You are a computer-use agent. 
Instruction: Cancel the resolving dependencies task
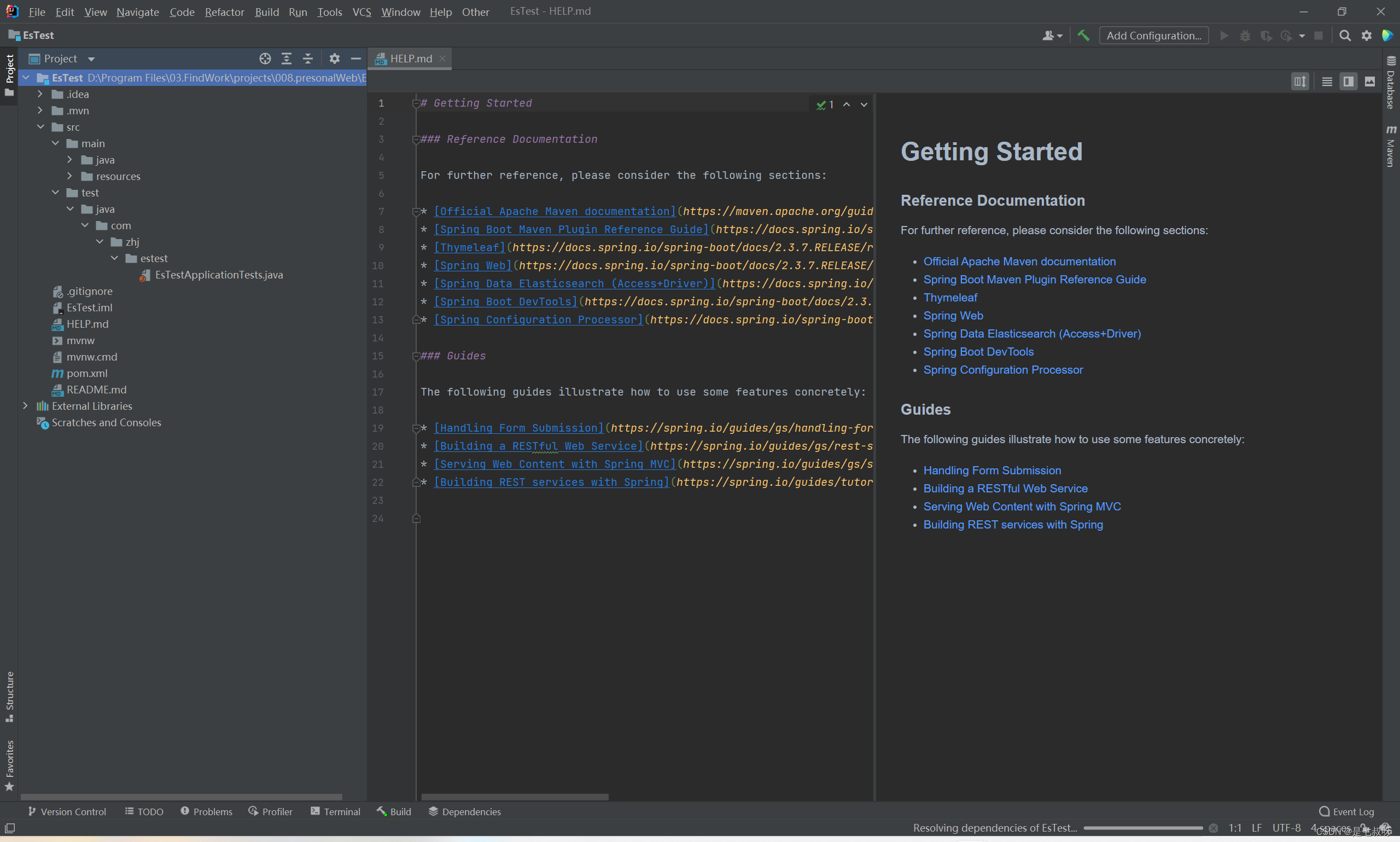tap(1213, 828)
